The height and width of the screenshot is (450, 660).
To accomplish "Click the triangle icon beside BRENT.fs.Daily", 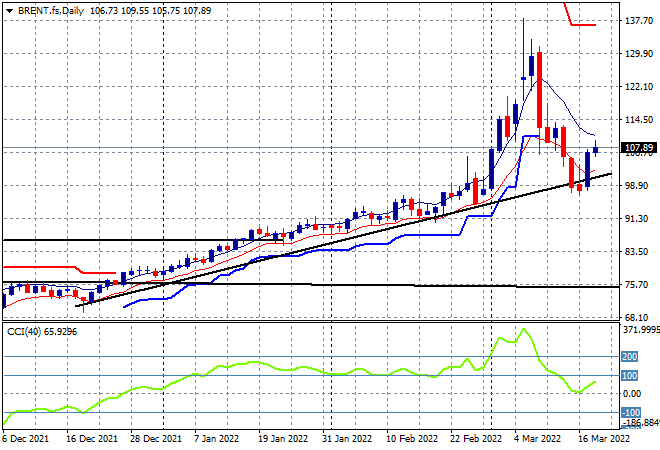I will [x=8, y=8].
